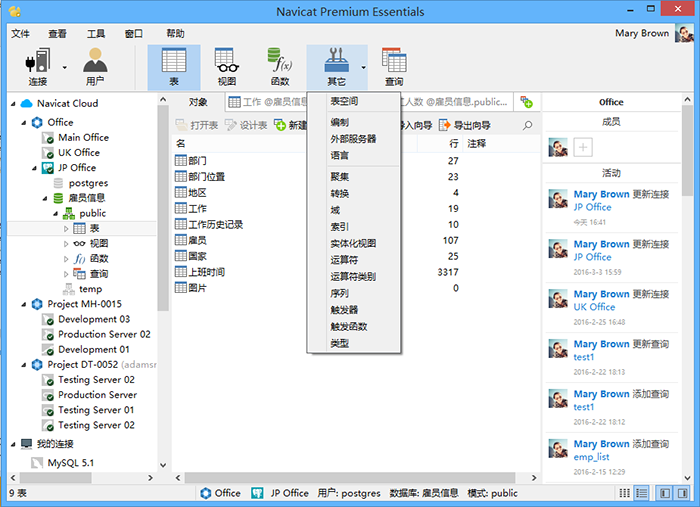Switch to the list view in the status bar
The width and height of the screenshot is (700, 507).
tap(642, 493)
